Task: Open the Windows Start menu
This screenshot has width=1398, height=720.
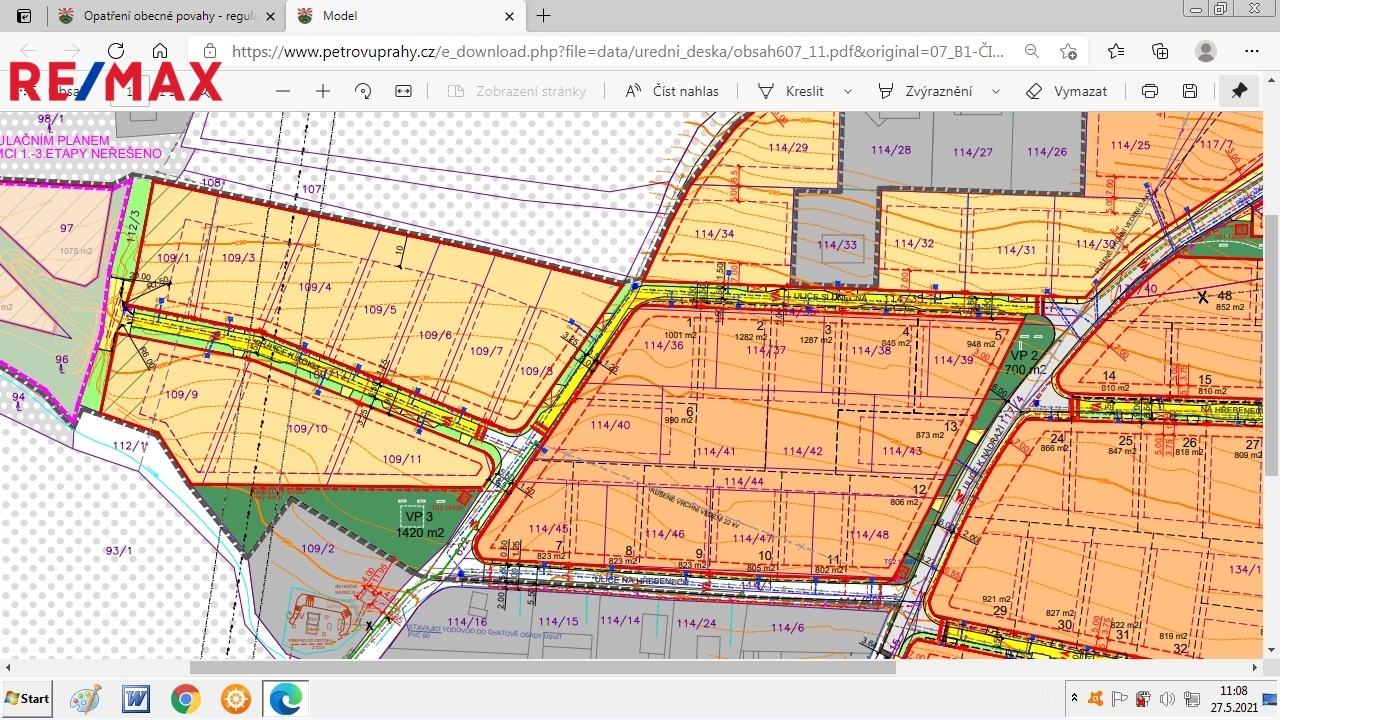Action: [x=27, y=698]
